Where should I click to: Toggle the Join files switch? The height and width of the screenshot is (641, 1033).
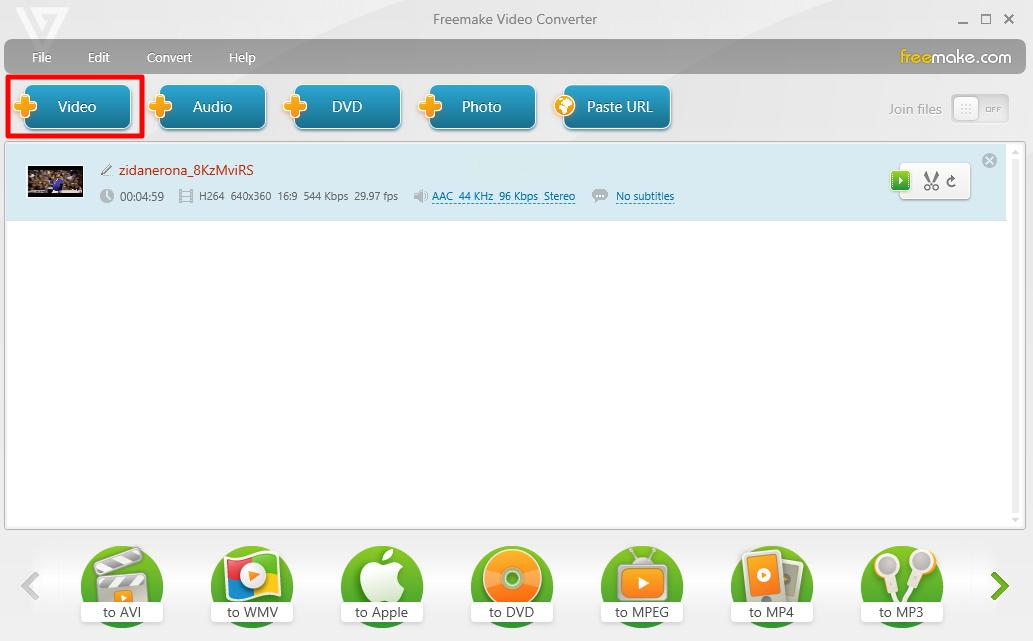coord(980,109)
